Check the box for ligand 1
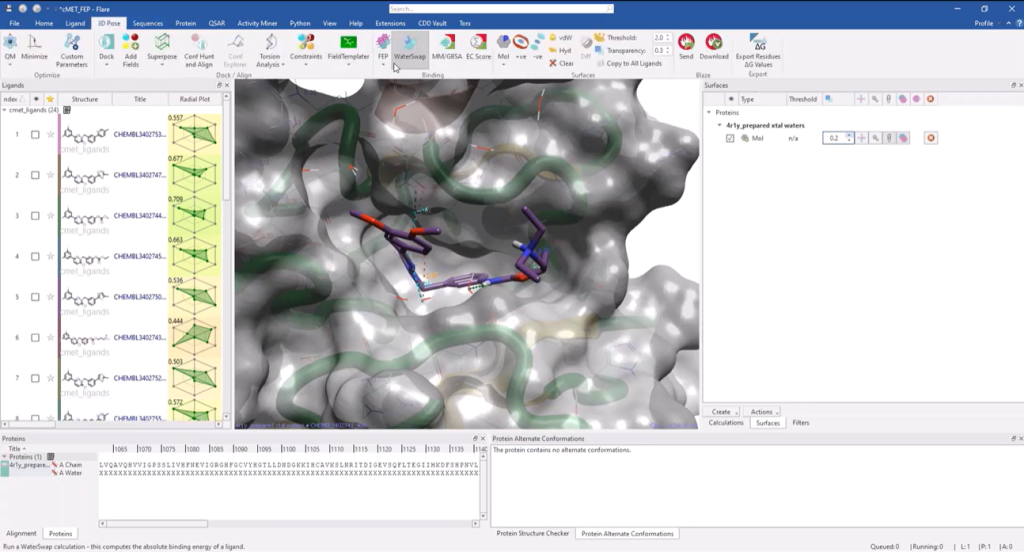1024x552 pixels. pos(35,135)
